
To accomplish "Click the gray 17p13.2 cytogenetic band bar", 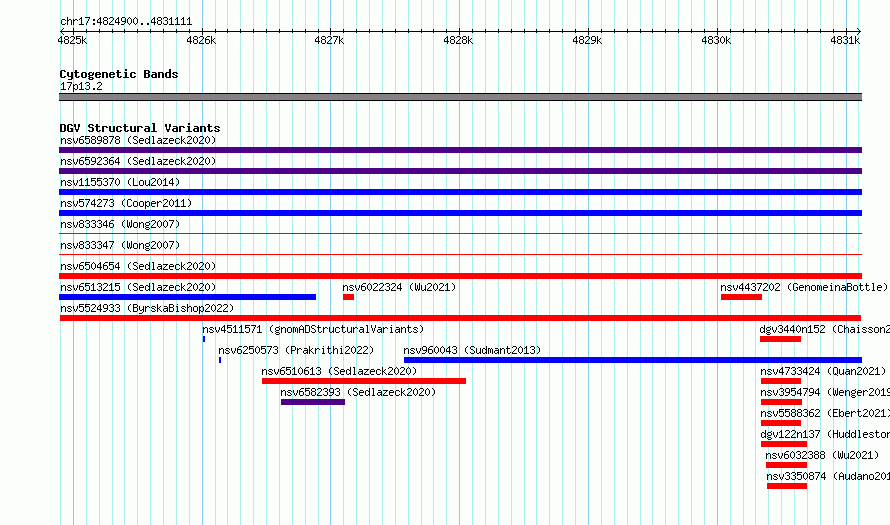I will click(x=460, y=97).
